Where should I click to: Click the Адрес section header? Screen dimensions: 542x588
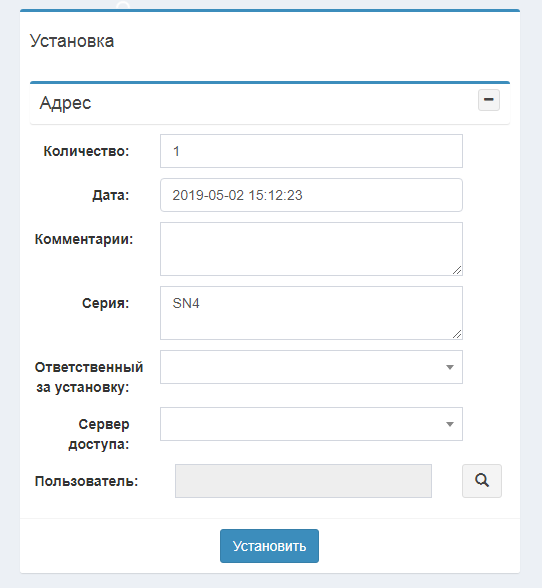click(x=66, y=103)
